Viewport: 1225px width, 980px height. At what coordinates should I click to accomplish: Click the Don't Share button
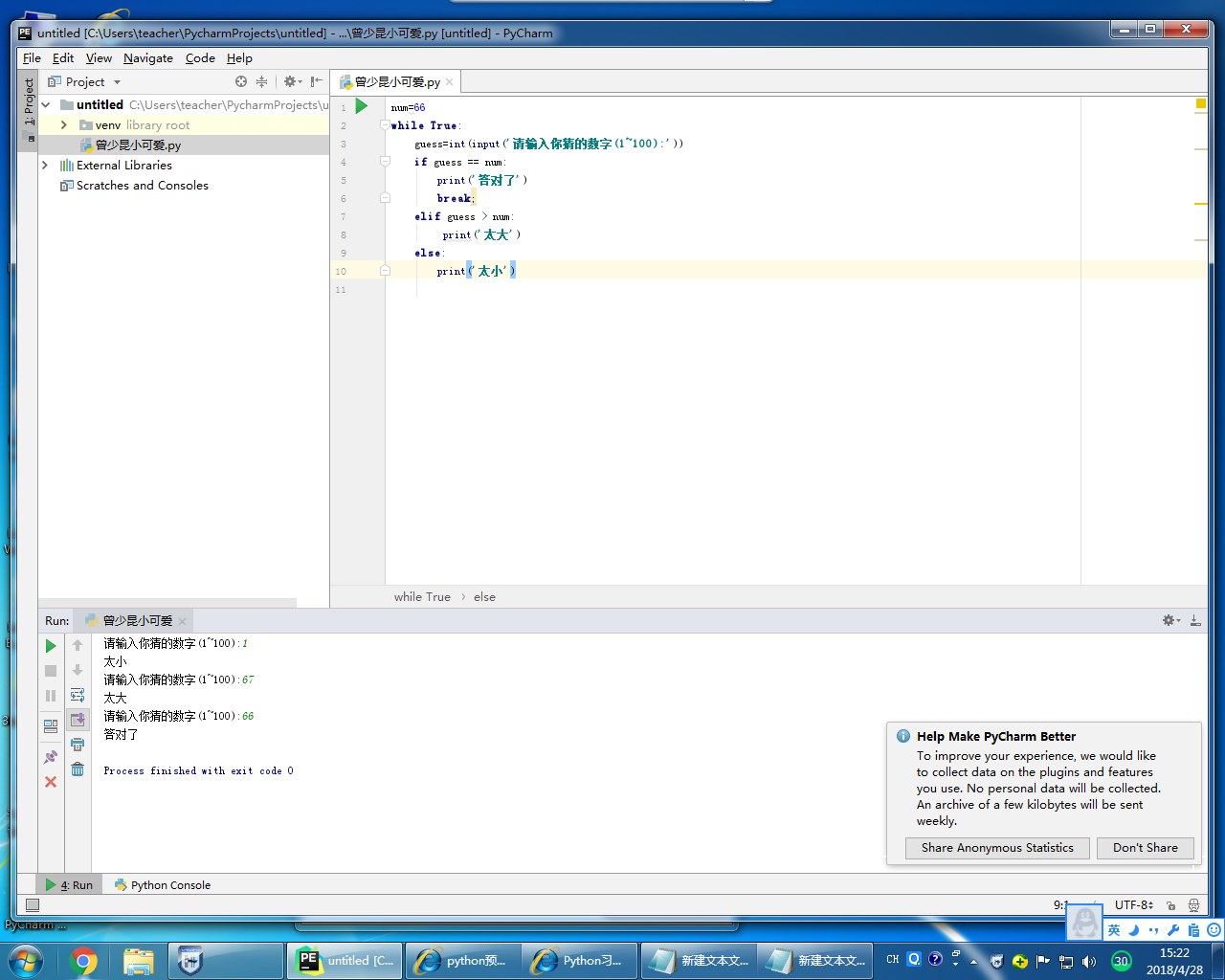coord(1145,848)
